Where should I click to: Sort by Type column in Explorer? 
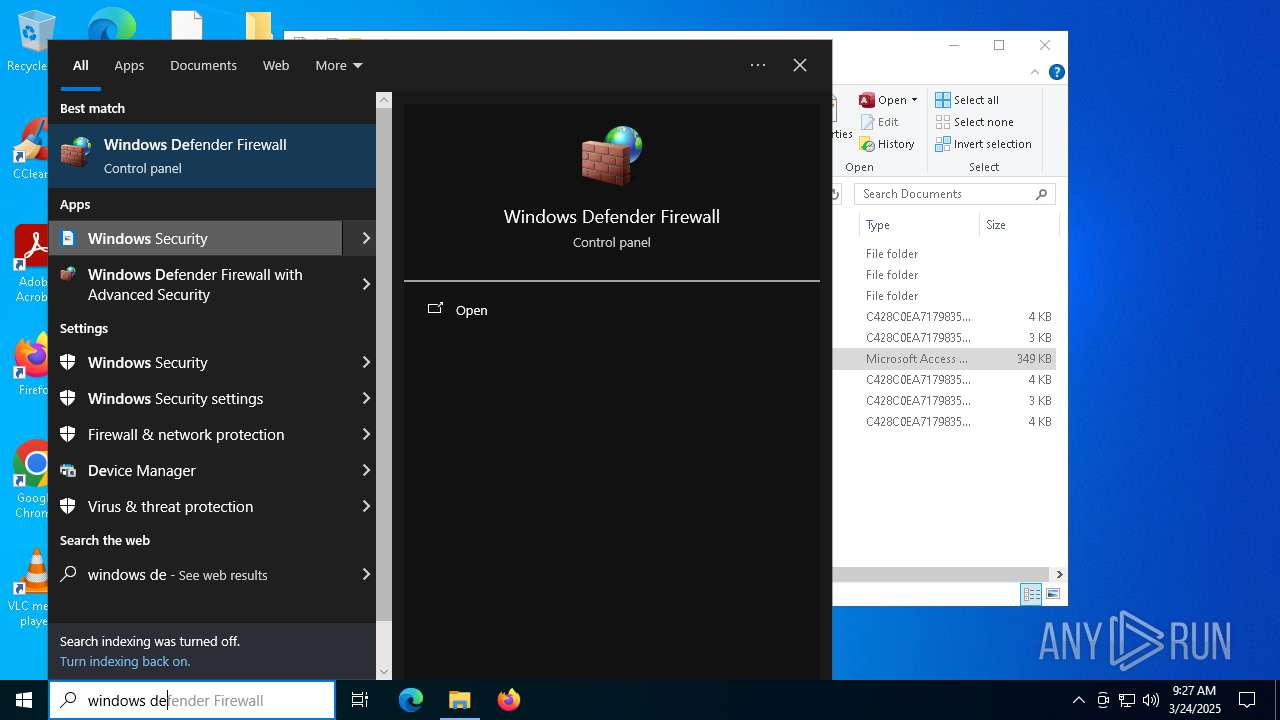pyautogui.click(x=918, y=225)
